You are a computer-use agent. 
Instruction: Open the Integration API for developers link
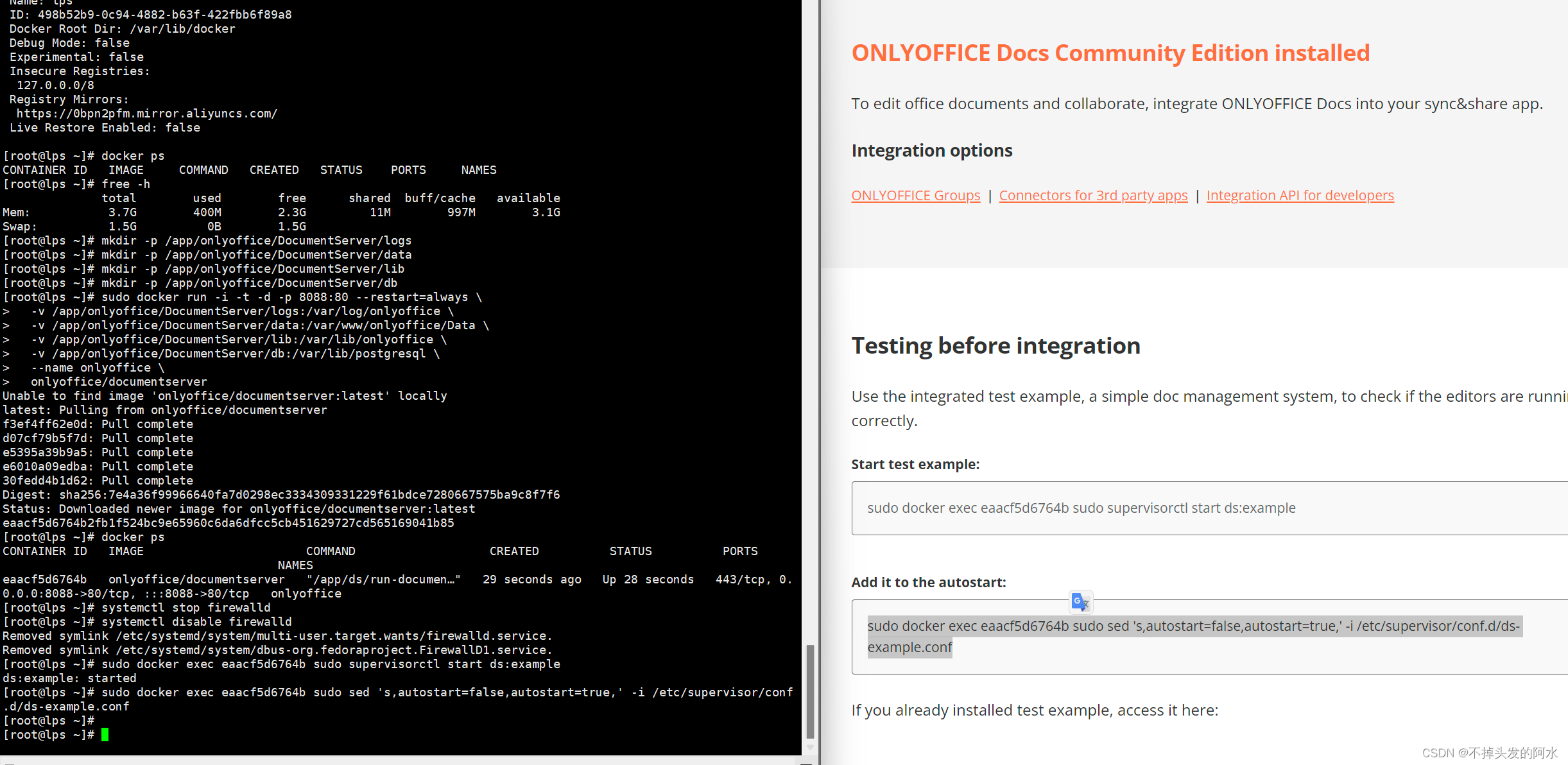[x=1300, y=195]
